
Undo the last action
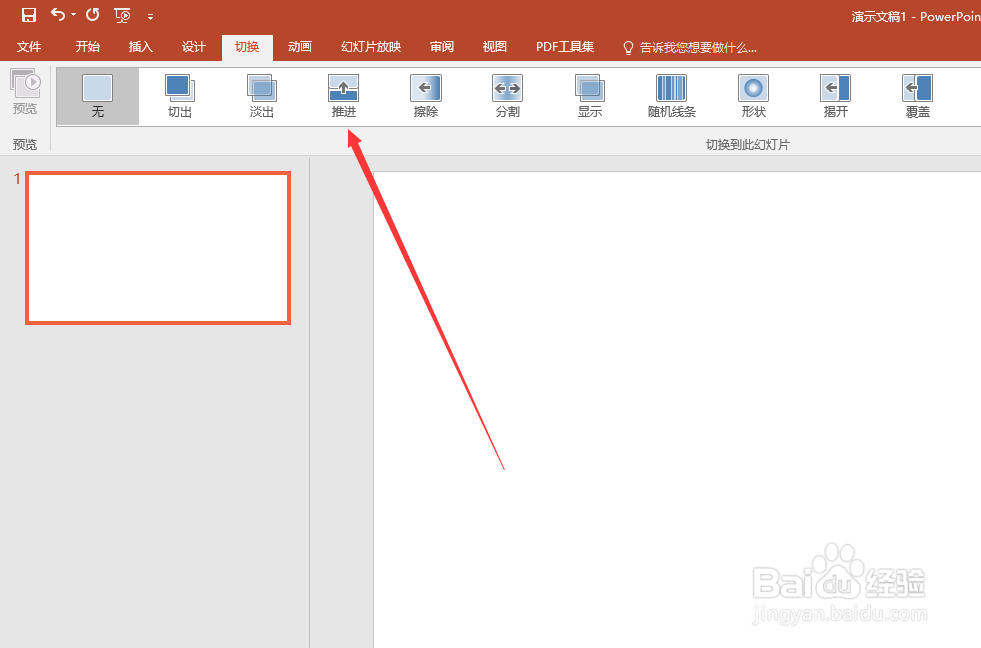pos(58,14)
